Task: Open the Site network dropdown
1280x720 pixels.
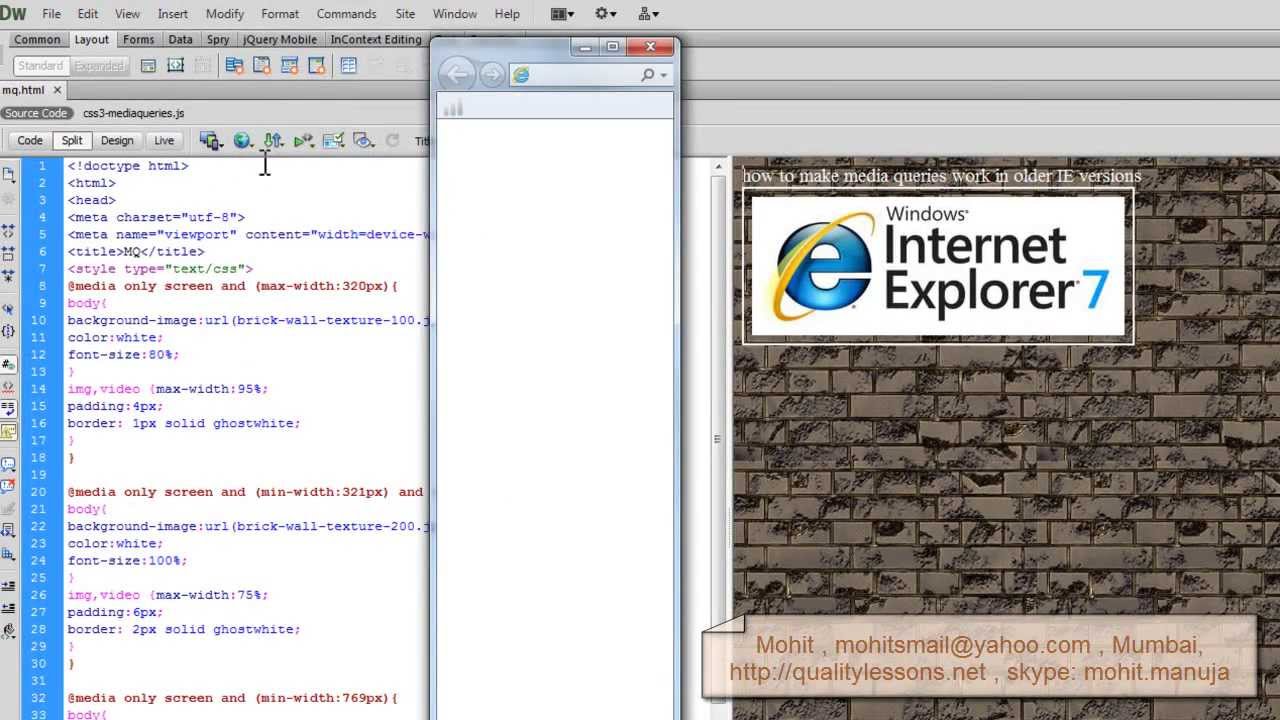Action: [649, 14]
